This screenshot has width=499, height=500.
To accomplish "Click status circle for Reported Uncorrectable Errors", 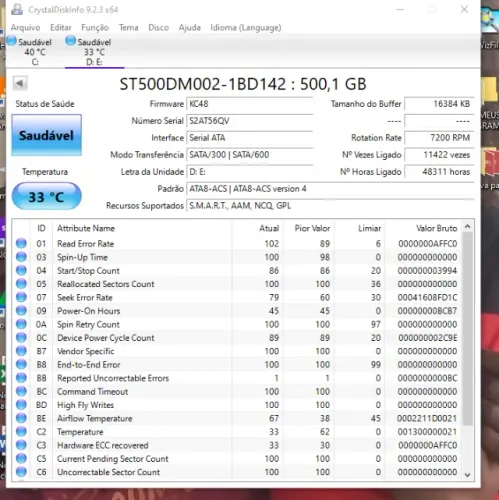I will coord(21,378).
